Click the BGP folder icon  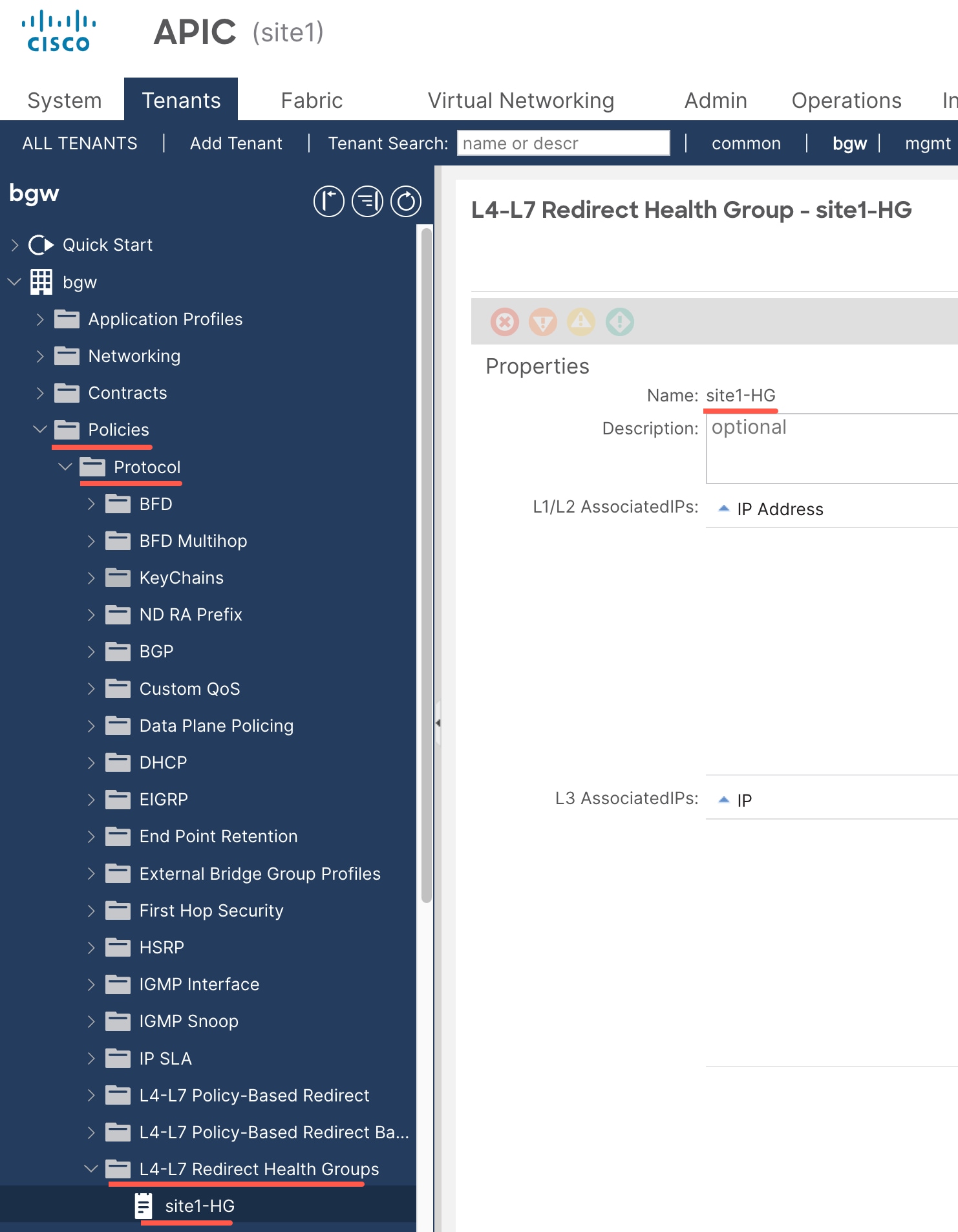[x=118, y=652]
